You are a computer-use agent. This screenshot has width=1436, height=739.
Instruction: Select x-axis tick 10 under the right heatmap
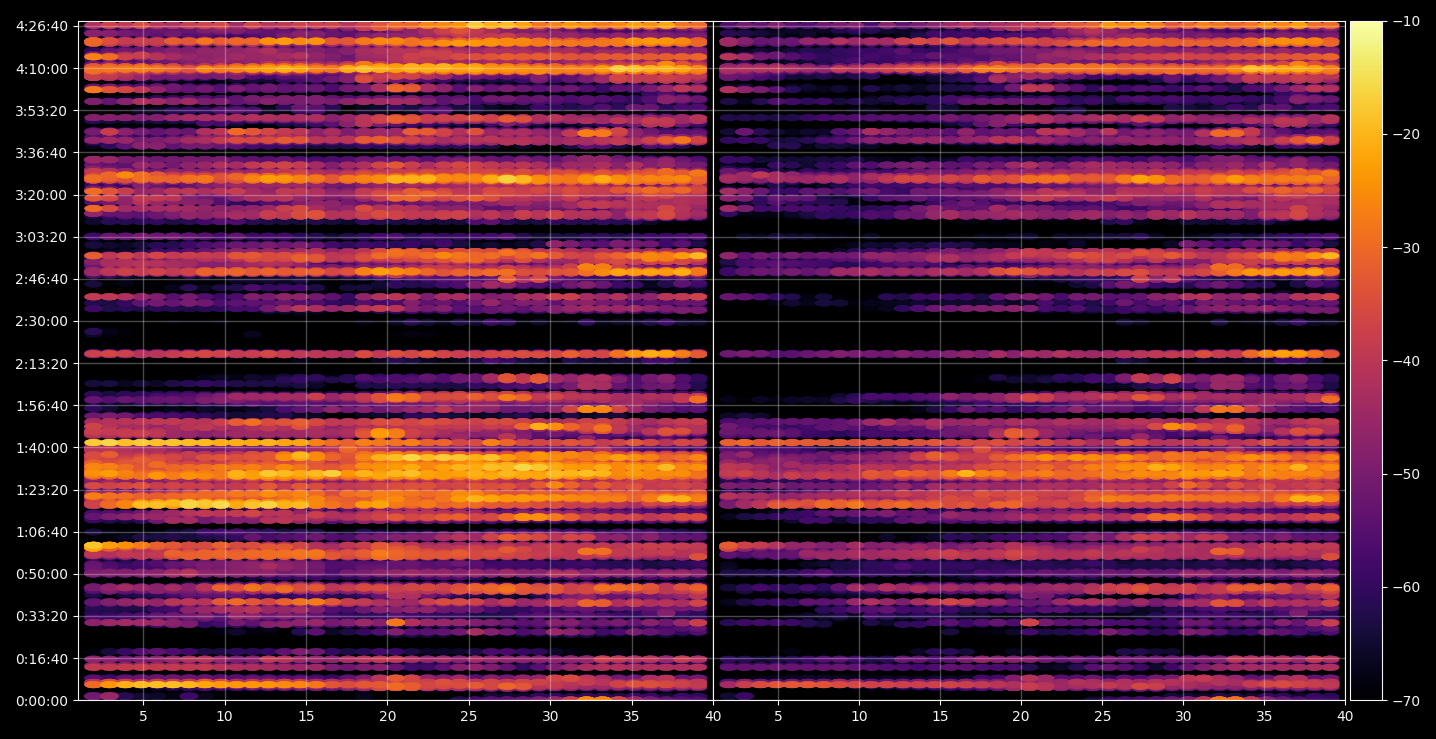click(858, 716)
